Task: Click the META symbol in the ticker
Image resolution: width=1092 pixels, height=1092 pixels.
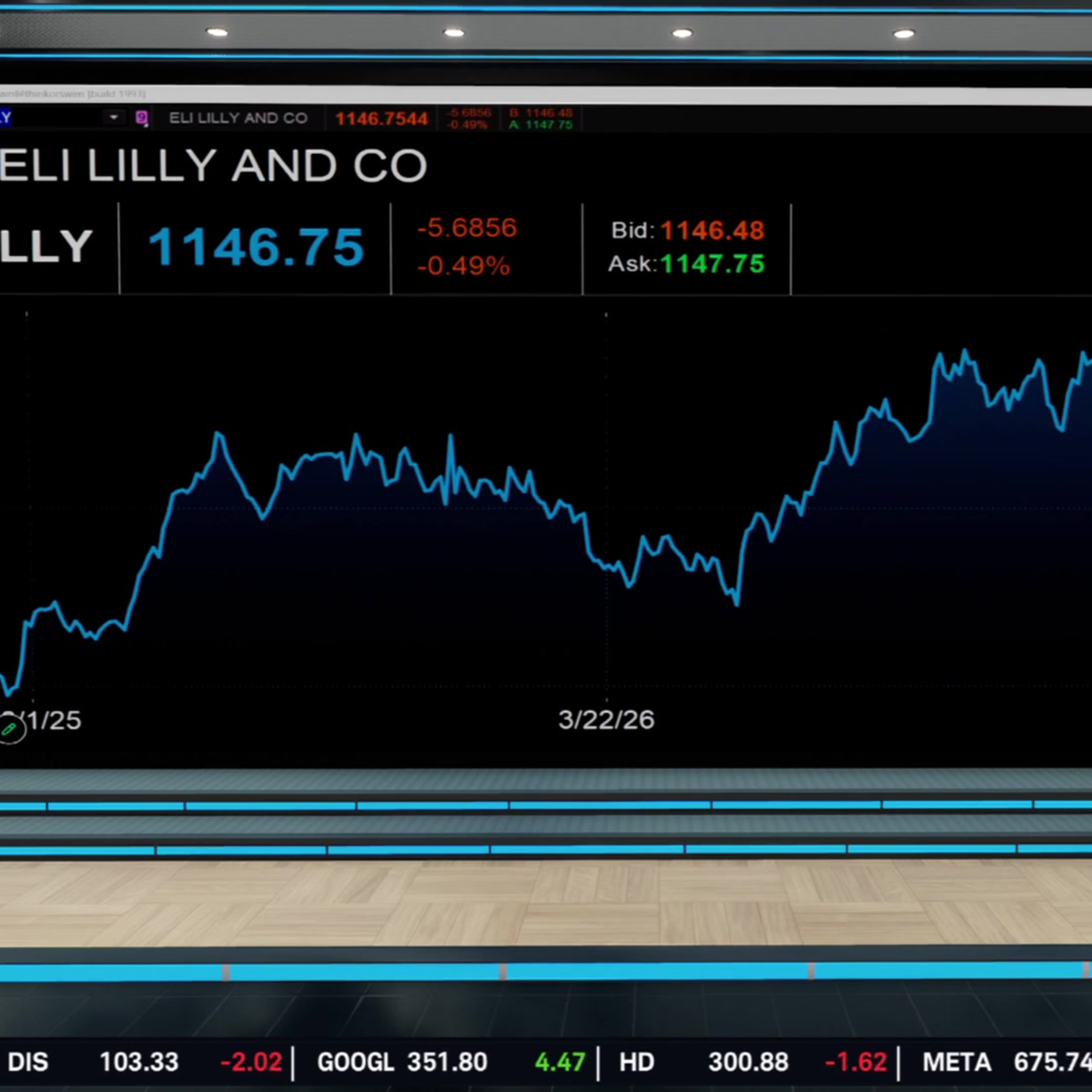Action: (x=956, y=1062)
